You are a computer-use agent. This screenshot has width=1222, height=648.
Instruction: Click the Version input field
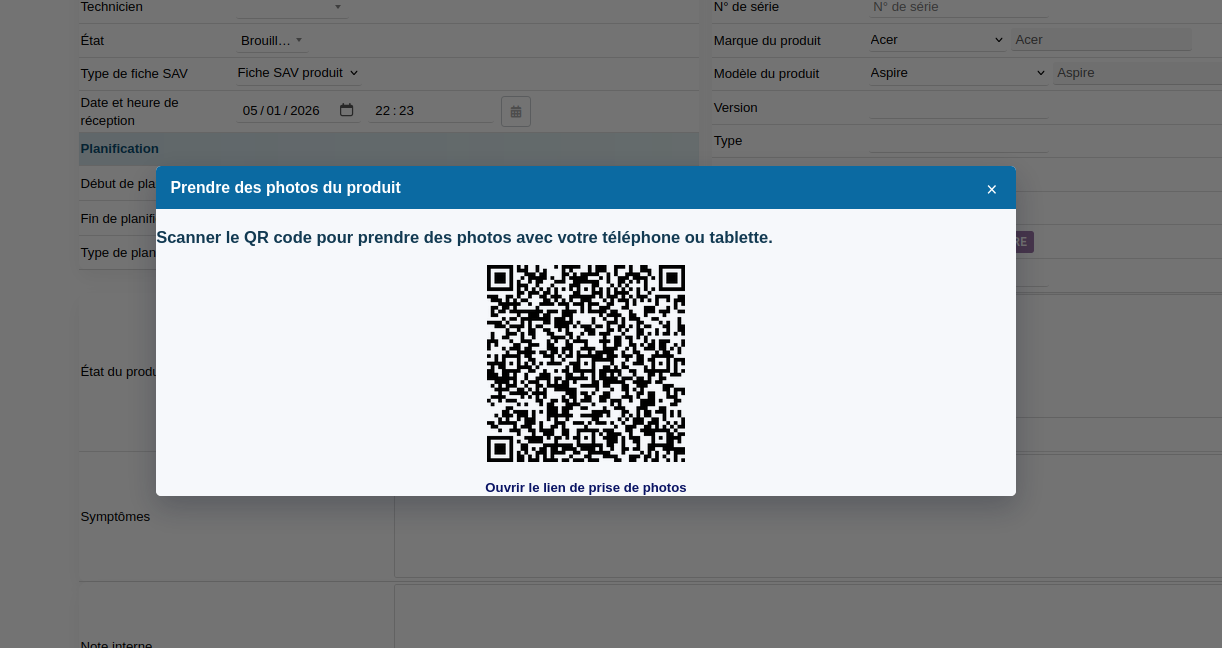coord(958,108)
